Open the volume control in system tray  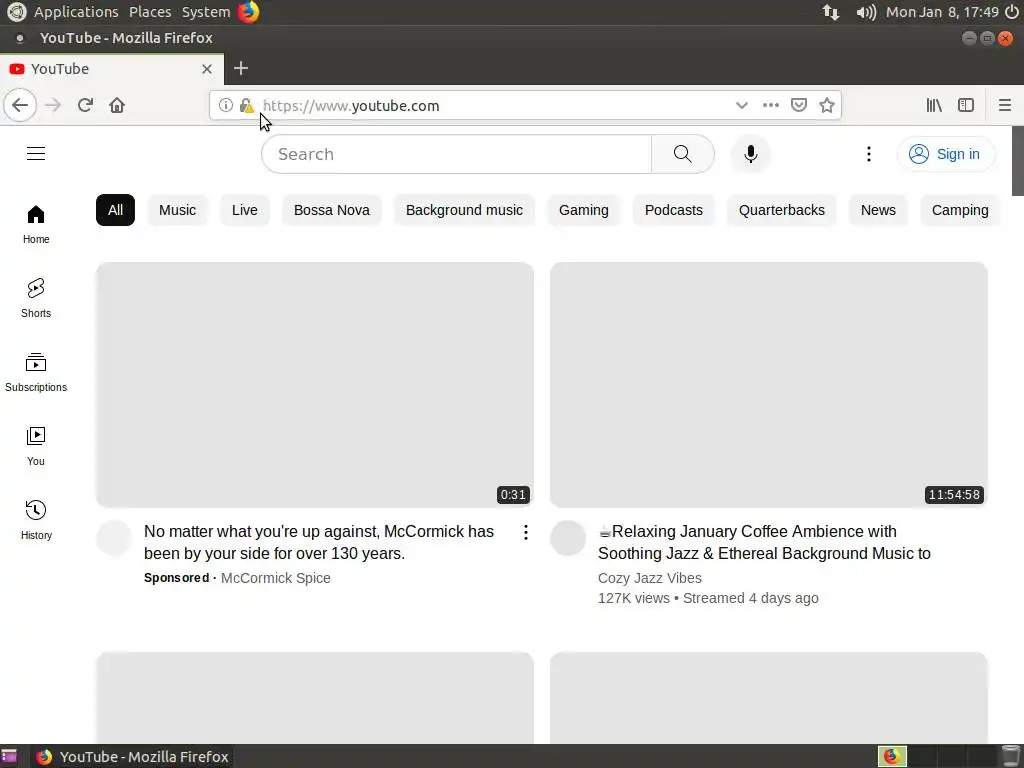[866, 12]
